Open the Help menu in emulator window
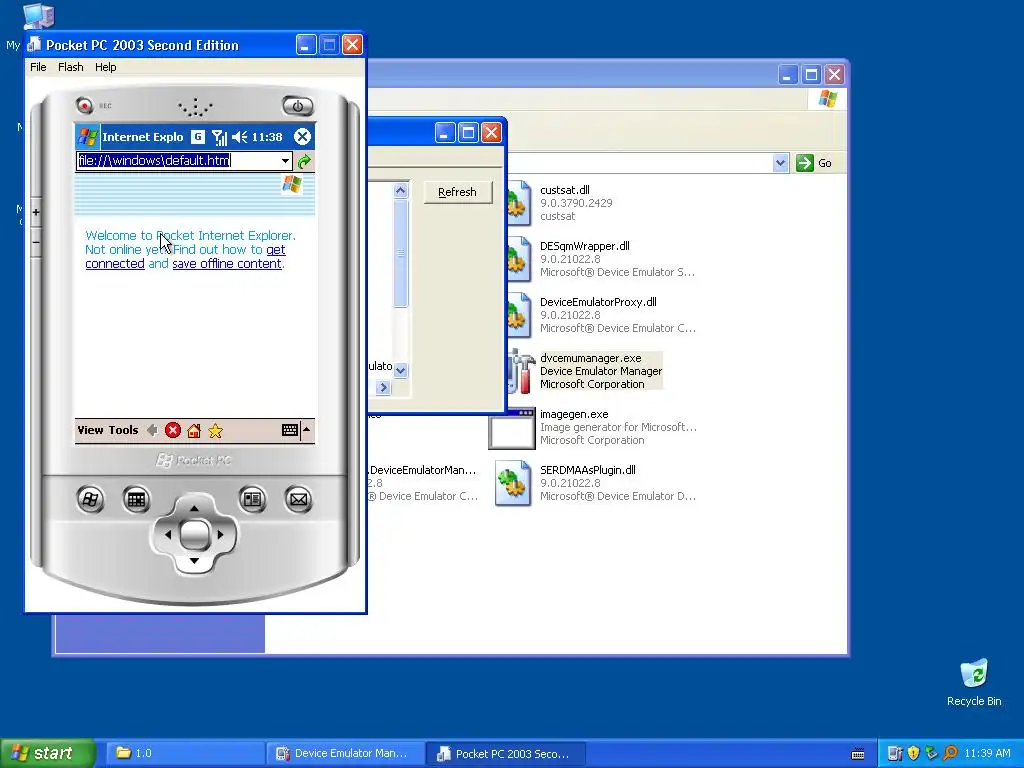This screenshot has width=1024, height=768. [x=105, y=67]
